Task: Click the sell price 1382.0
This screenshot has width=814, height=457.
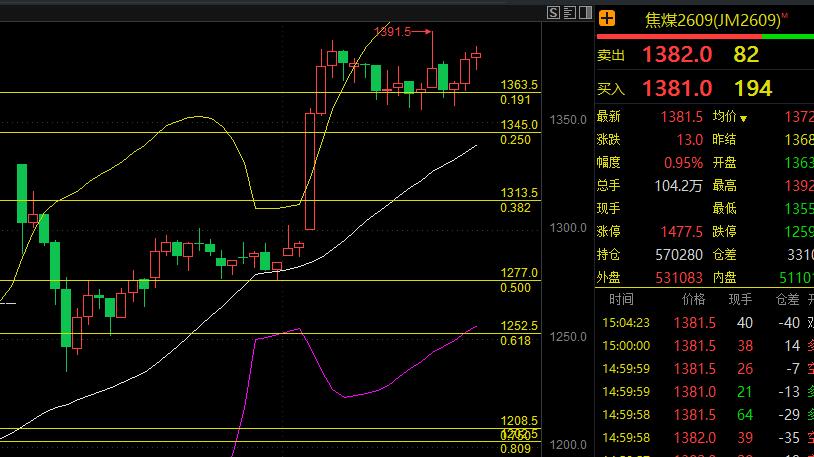Action: (677, 55)
